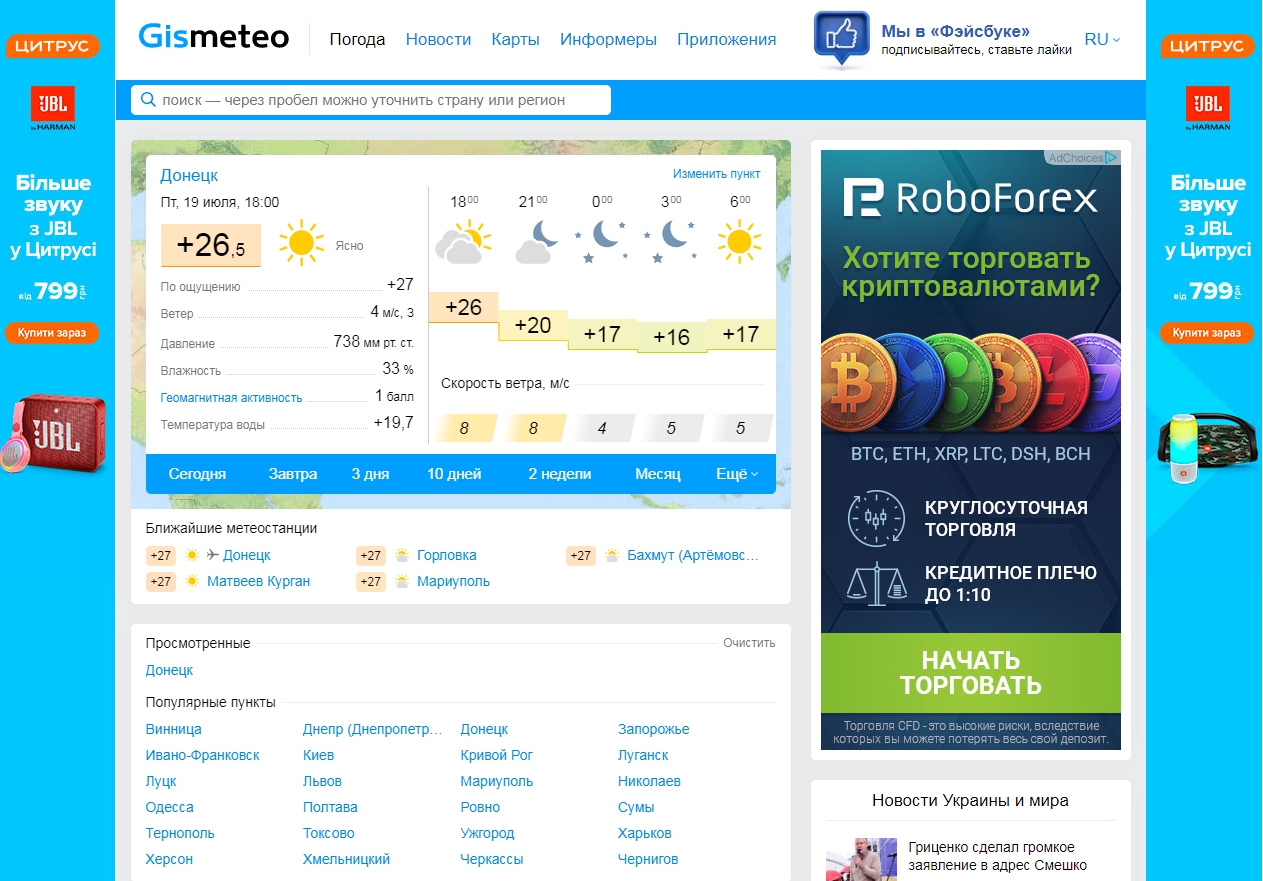This screenshot has width=1263, height=881.
Task: Click the round-the-clock trading clock icon
Action: 875,518
